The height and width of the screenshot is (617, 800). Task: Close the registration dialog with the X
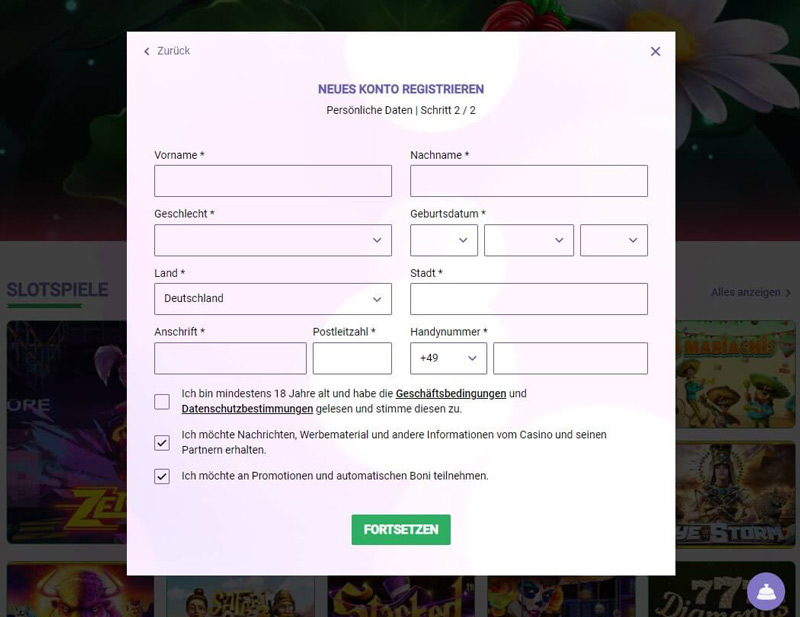[x=655, y=52]
